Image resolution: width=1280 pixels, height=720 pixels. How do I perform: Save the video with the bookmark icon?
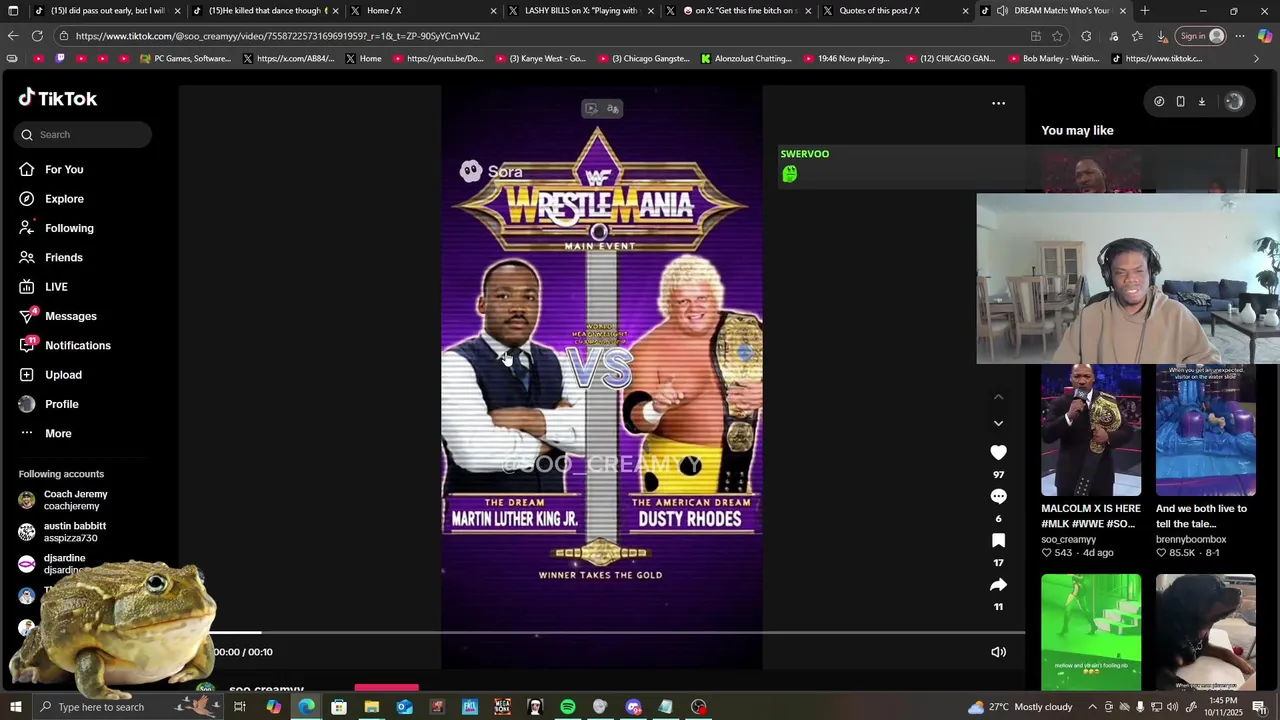pyautogui.click(x=998, y=541)
